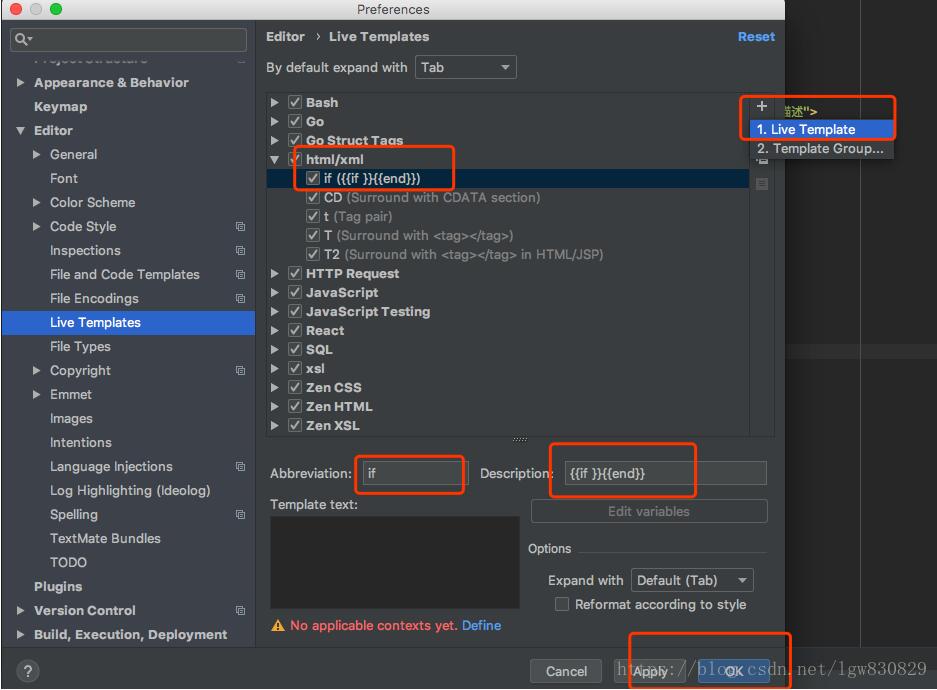Image resolution: width=937 pixels, height=690 pixels.
Task: Click the help question mark icon
Action: point(28,671)
